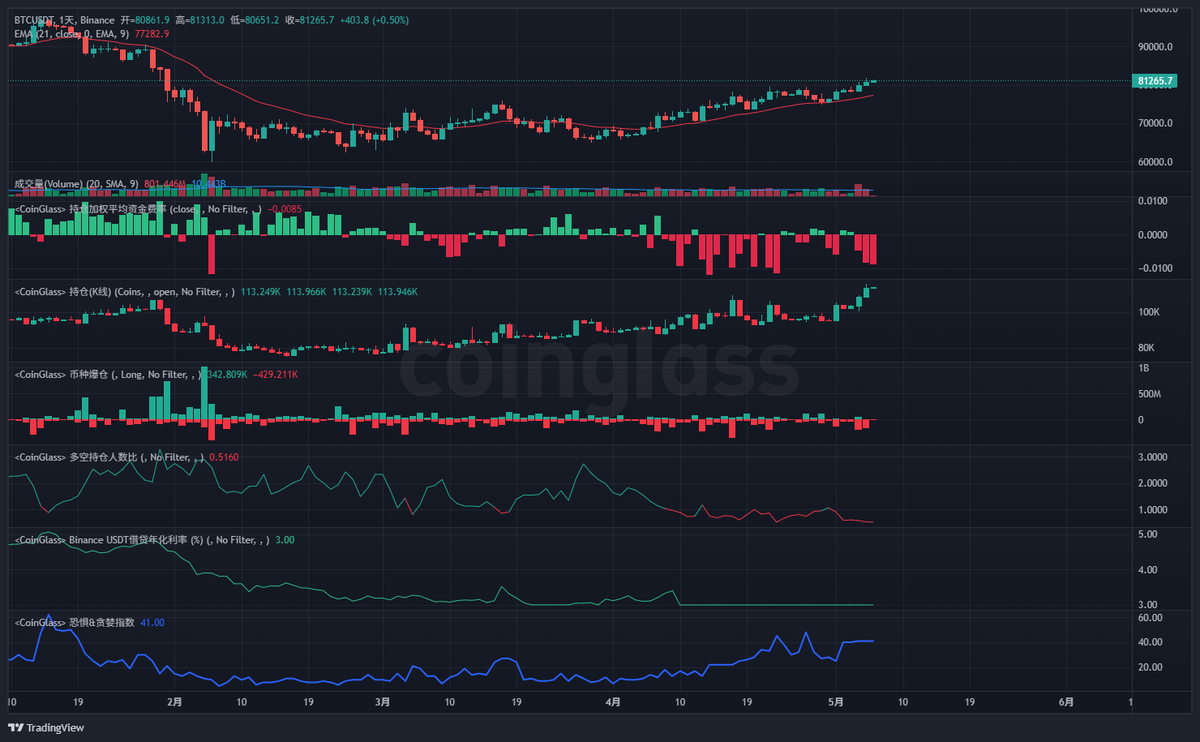1200x742 pixels.
Task: Click the 币种爆仓 liquidation indicator legend
Action: 108,374
